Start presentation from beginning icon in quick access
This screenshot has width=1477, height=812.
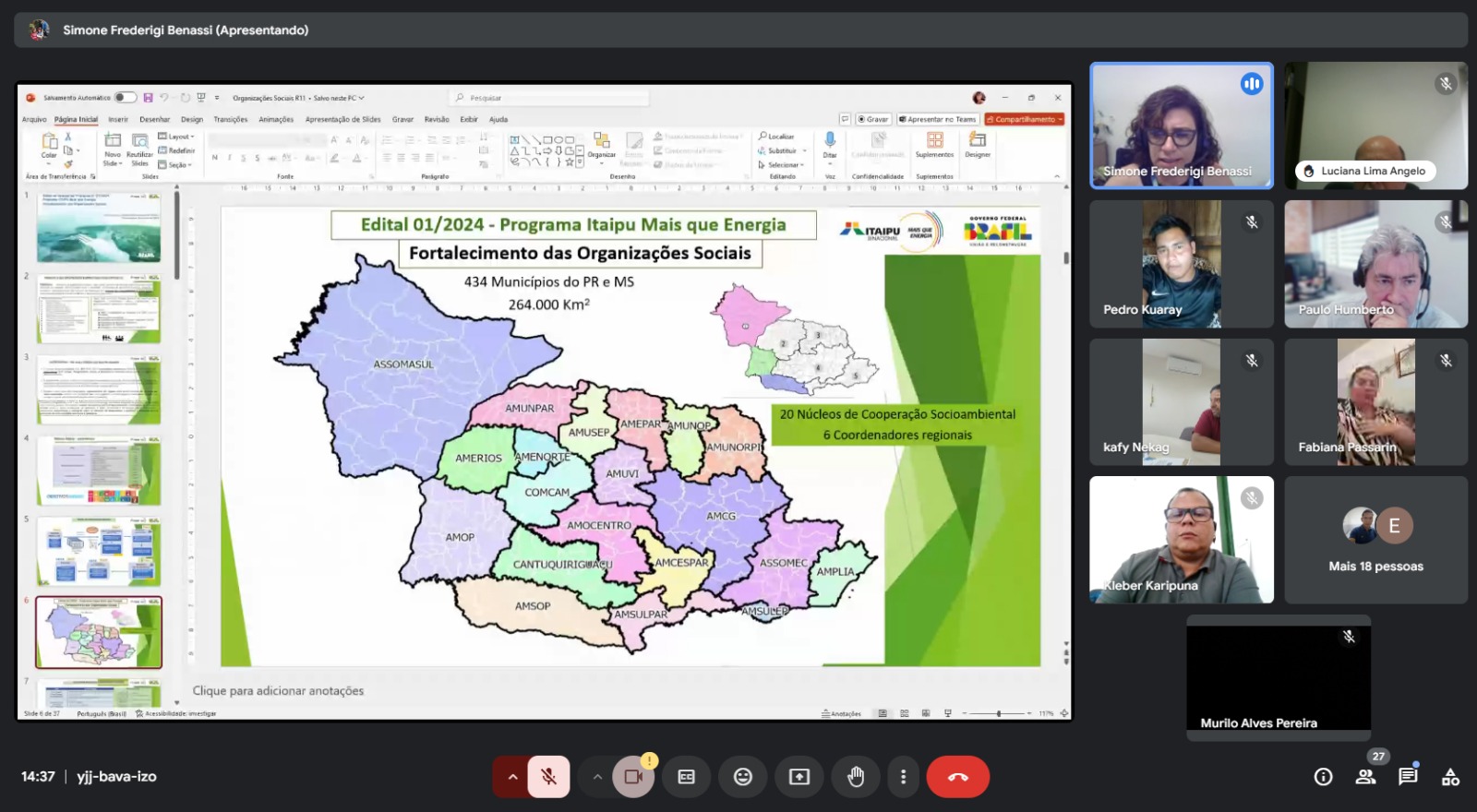(201, 98)
